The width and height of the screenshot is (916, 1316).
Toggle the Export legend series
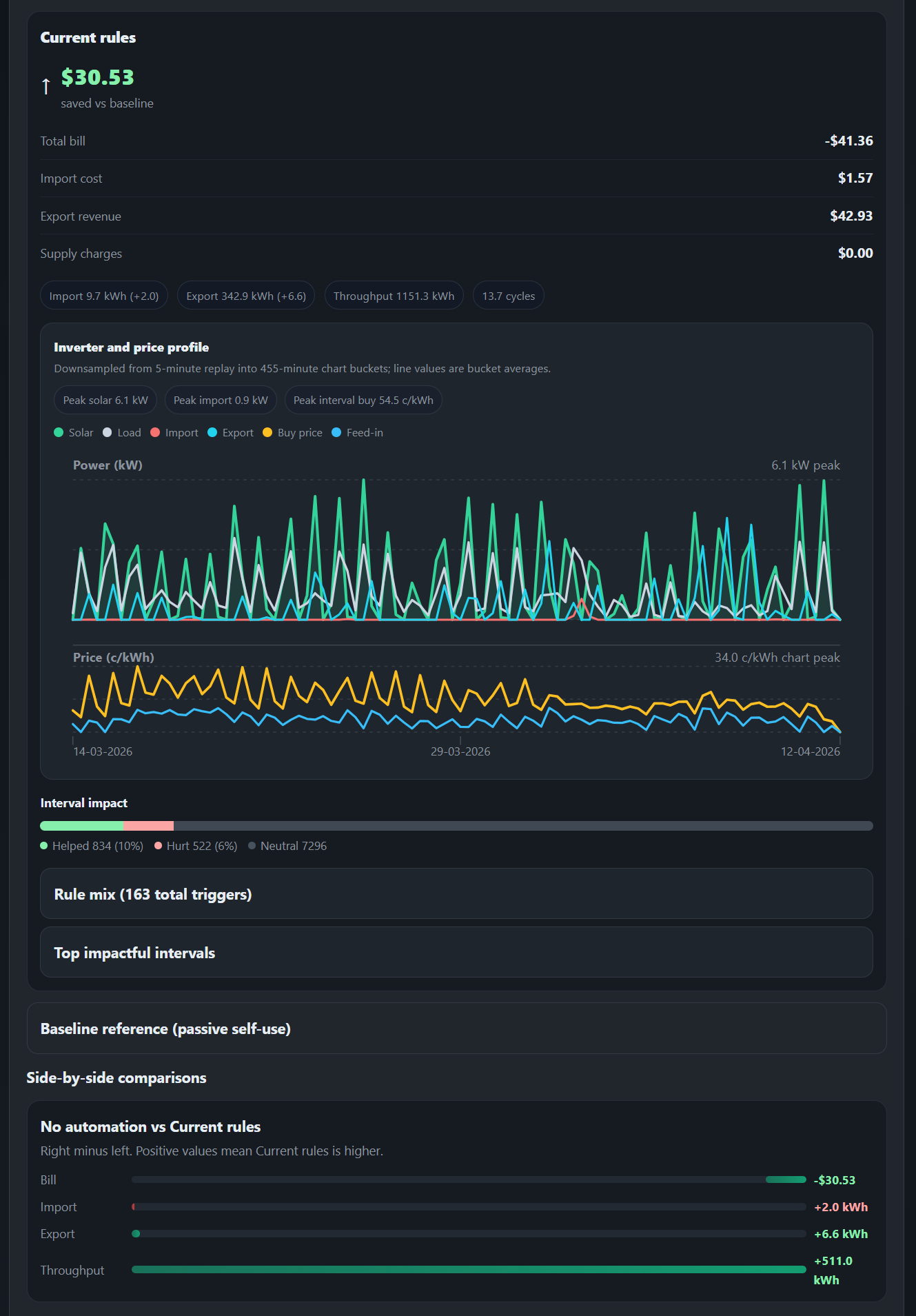point(231,432)
